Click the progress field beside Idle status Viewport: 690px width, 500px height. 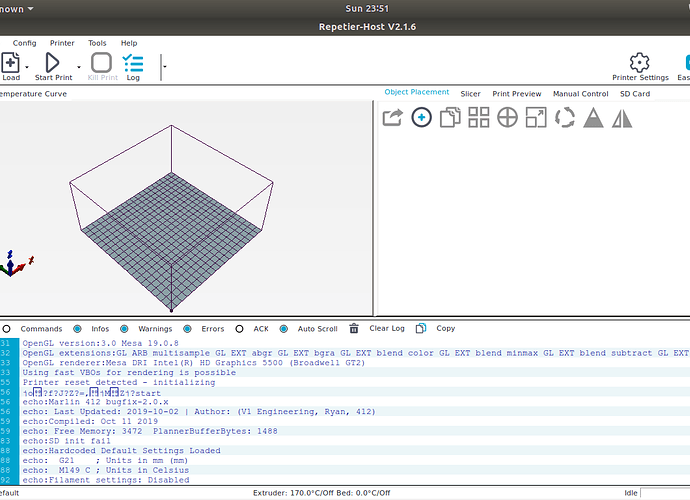665,493
